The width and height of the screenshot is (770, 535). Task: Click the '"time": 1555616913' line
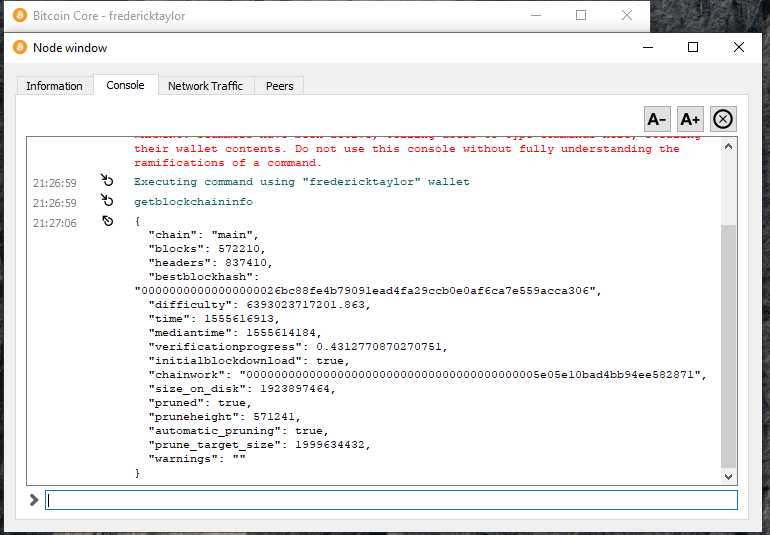click(x=214, y=319)
